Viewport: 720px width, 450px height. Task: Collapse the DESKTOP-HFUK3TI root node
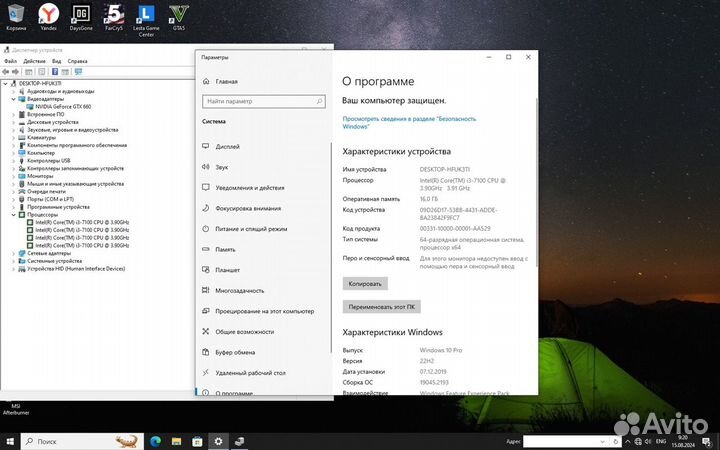coord(6,84)
